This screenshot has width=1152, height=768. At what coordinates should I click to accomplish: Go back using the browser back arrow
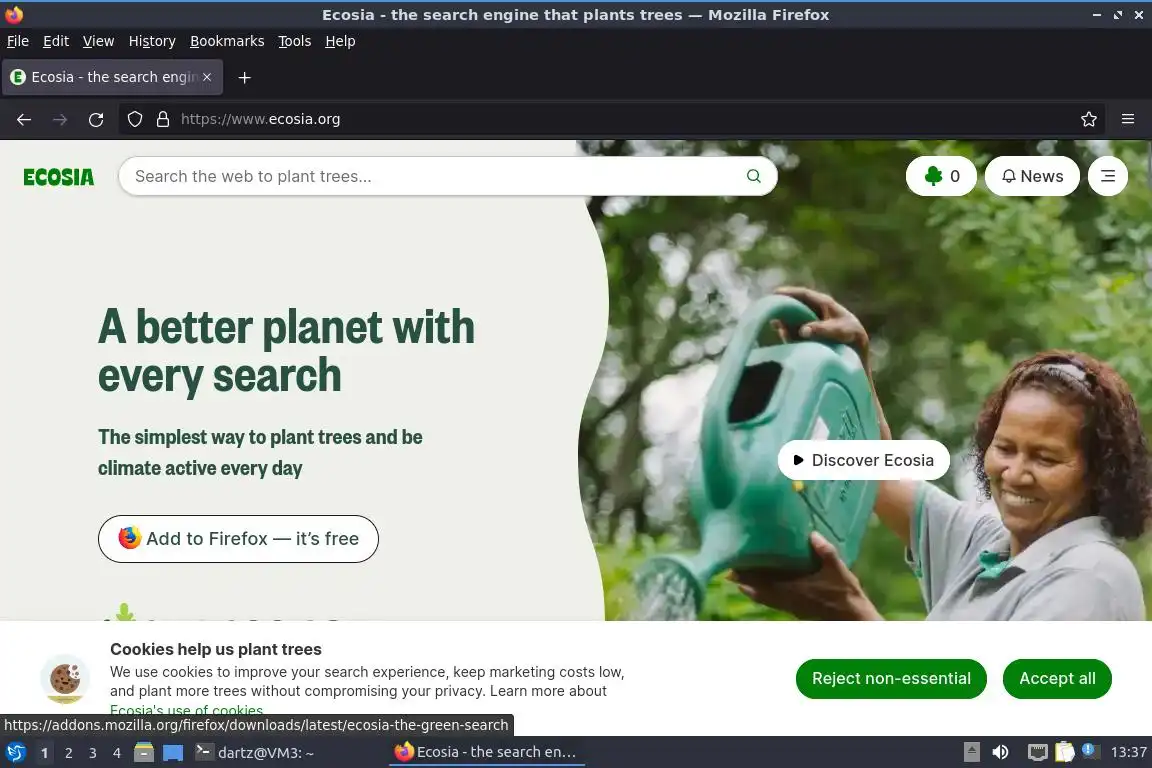click(24, 119)
